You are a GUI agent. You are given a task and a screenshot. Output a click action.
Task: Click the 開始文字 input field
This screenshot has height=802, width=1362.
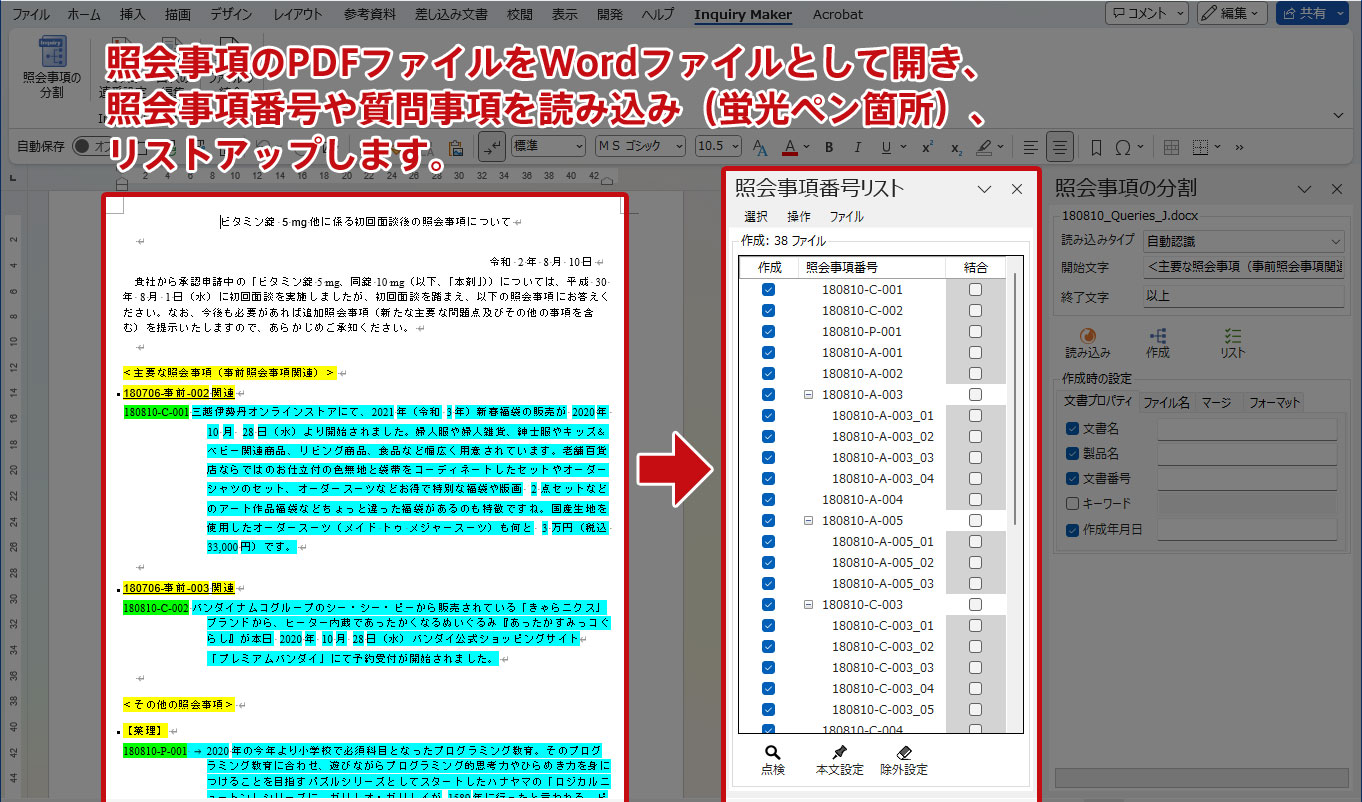tap(1244, 267)
